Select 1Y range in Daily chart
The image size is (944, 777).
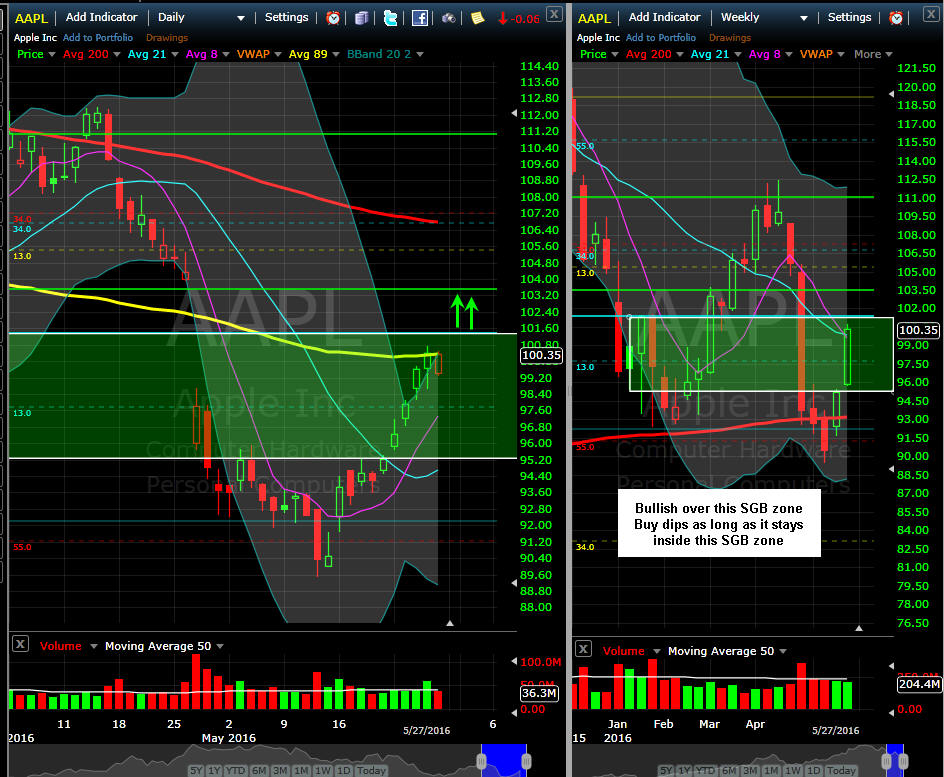[x=214, y=770]
